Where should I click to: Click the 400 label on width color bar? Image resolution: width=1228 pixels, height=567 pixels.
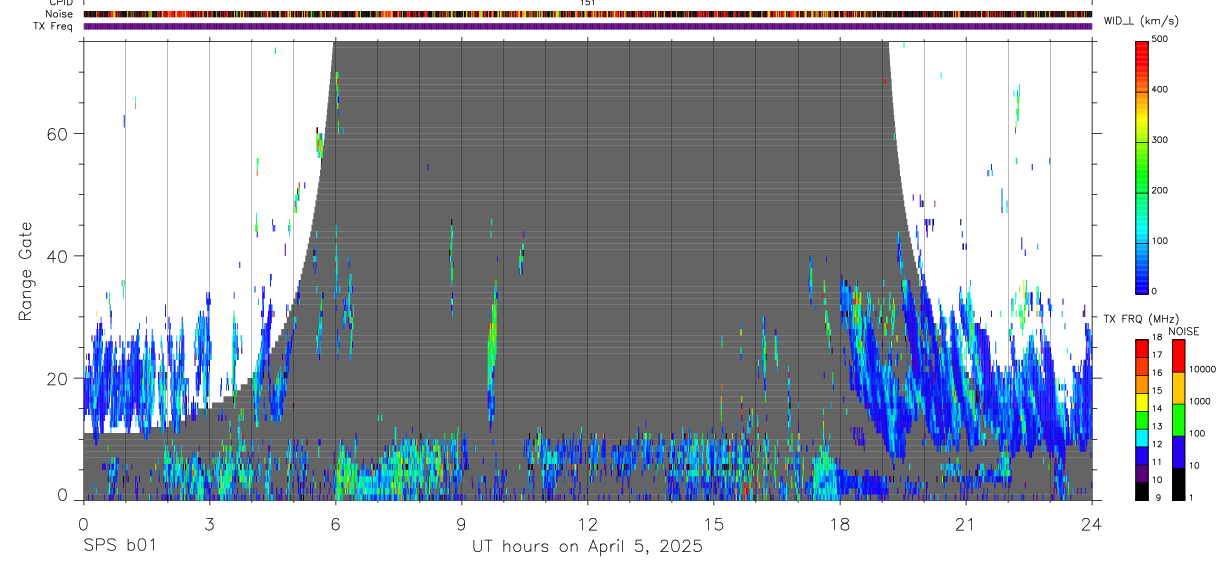tap(1161, 89)
